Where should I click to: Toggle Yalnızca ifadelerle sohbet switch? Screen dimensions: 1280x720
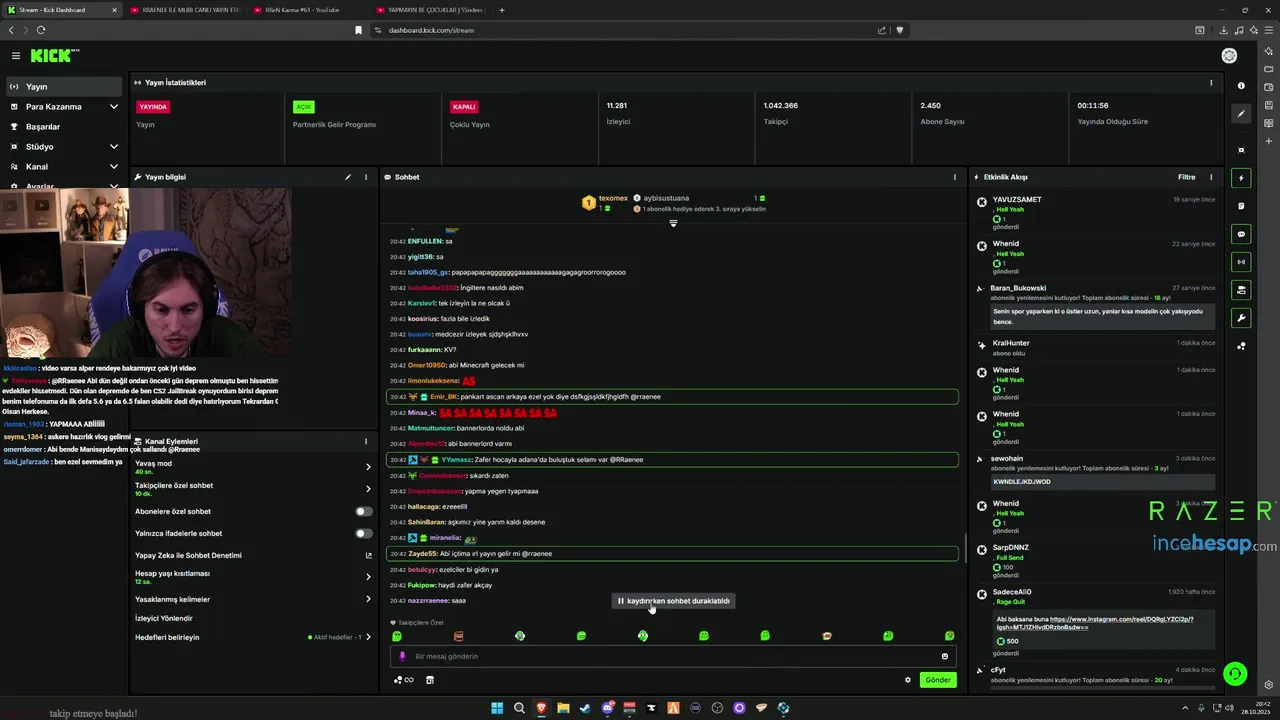pos(364,533)
